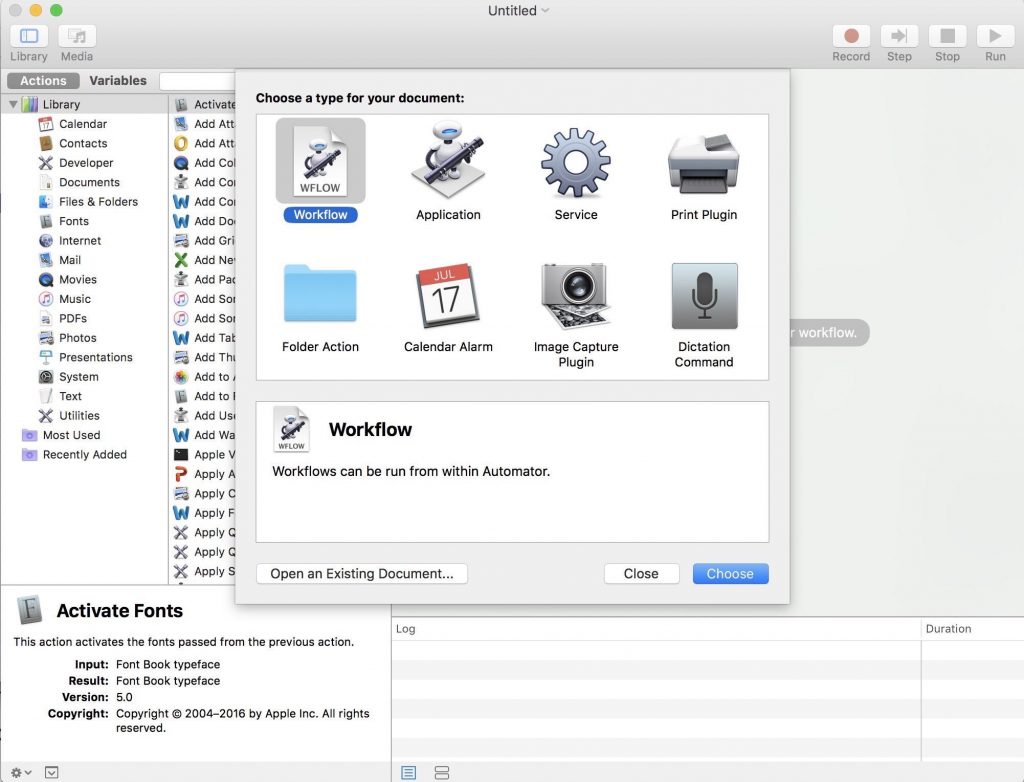Image resolution: width=1024 pixels, height=782 pixels.
Task: Click the actions search field
Action: click(197, 81)
